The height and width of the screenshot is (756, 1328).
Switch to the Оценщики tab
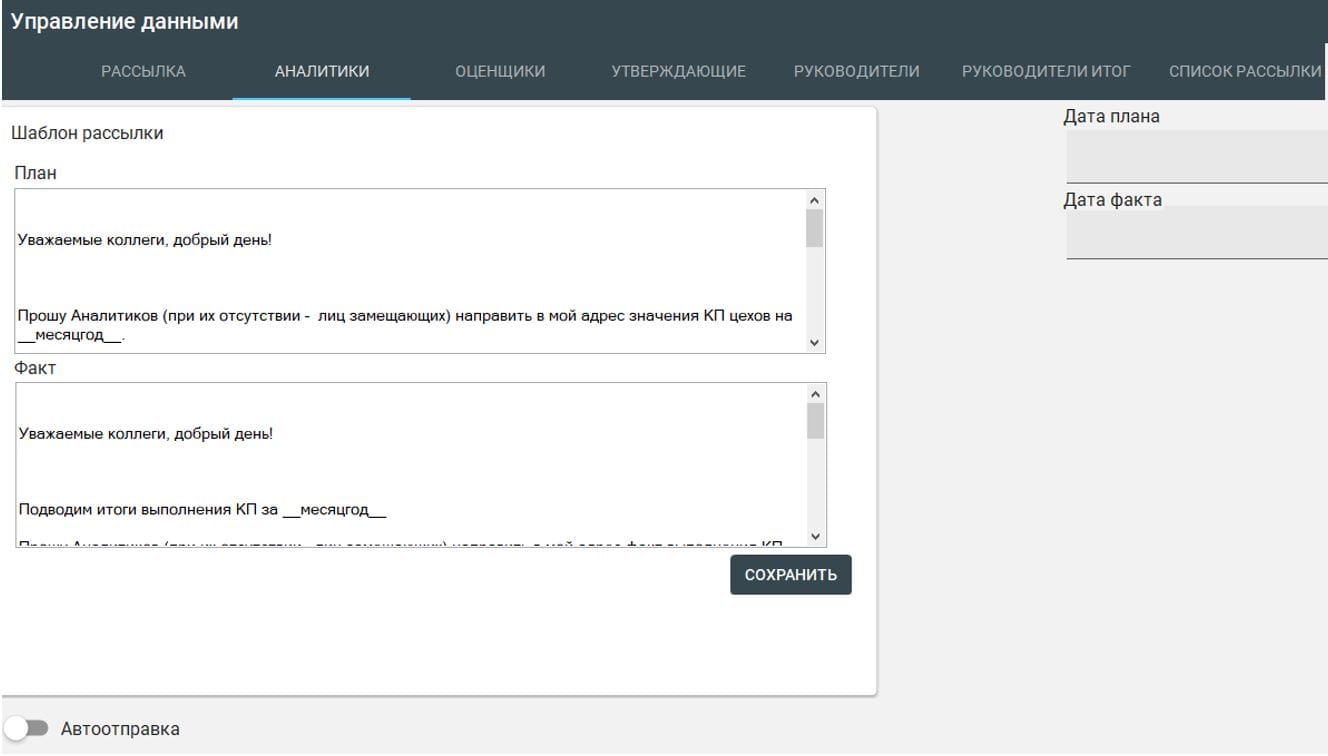[x=500, y=71]
